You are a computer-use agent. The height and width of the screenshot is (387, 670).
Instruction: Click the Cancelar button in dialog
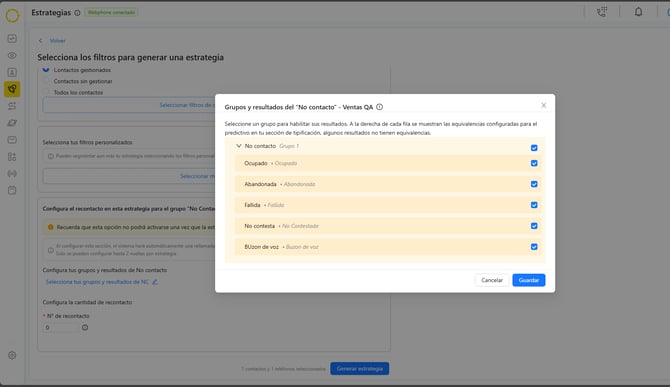492,280
